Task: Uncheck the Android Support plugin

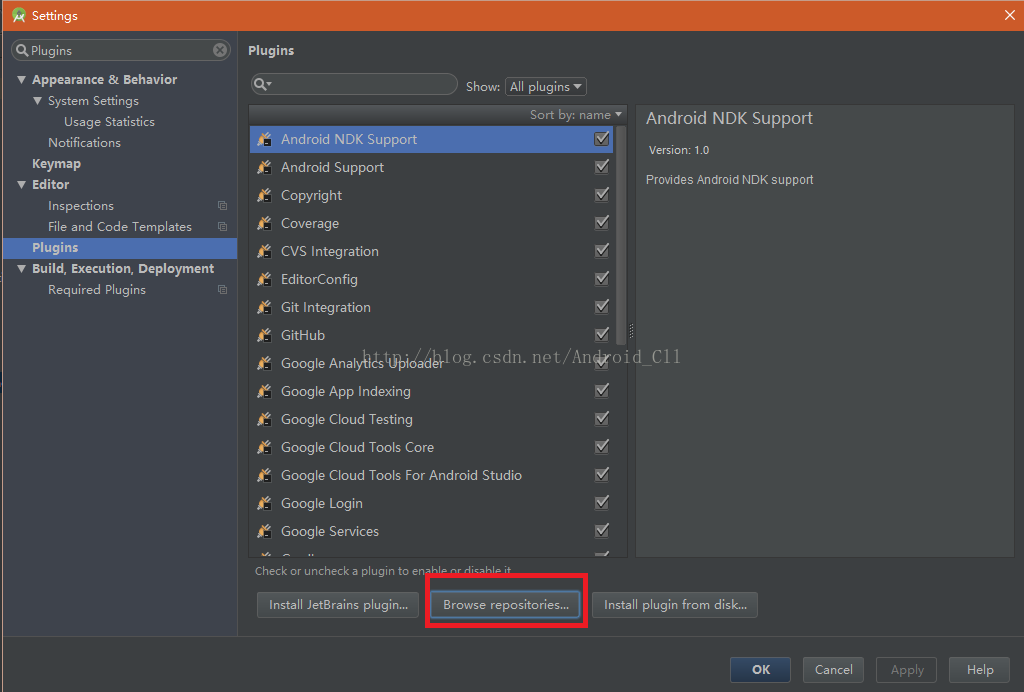Action: [601, 166]
